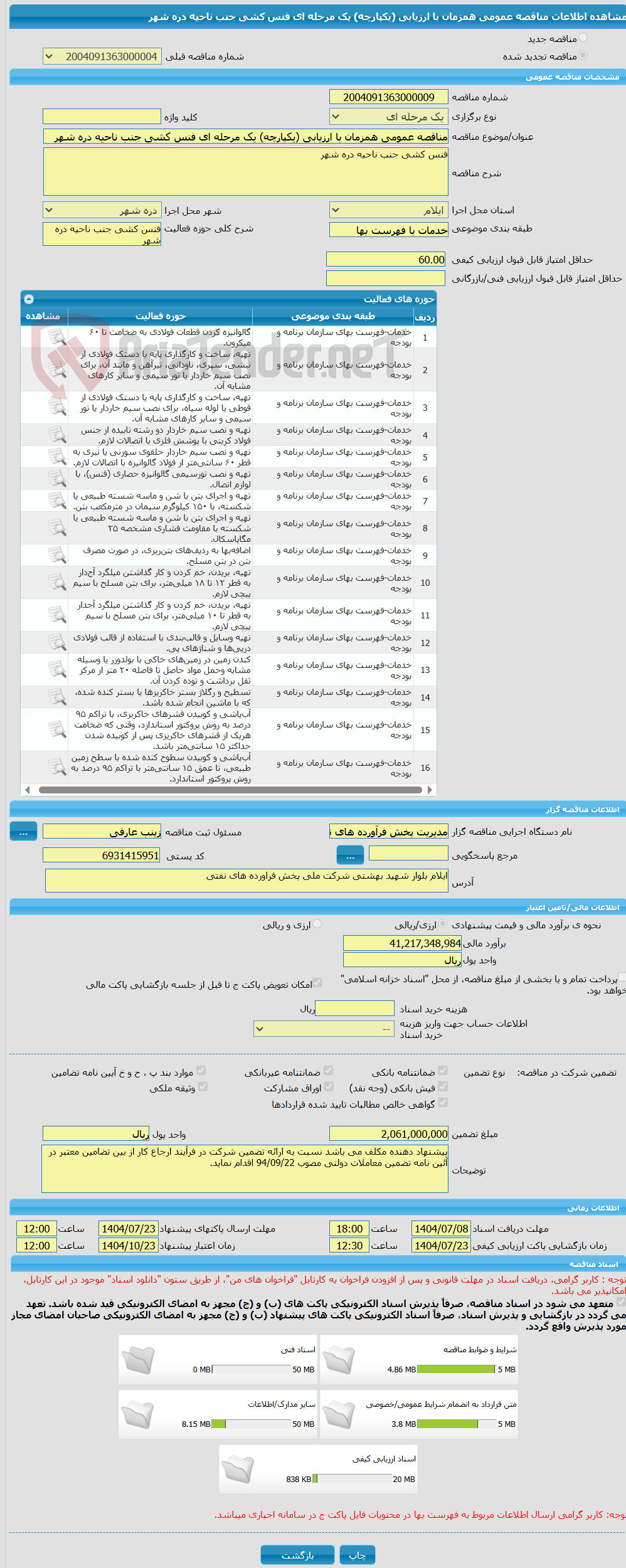
Task: Open view icon for activity row 6
Action: coord(57,479)
